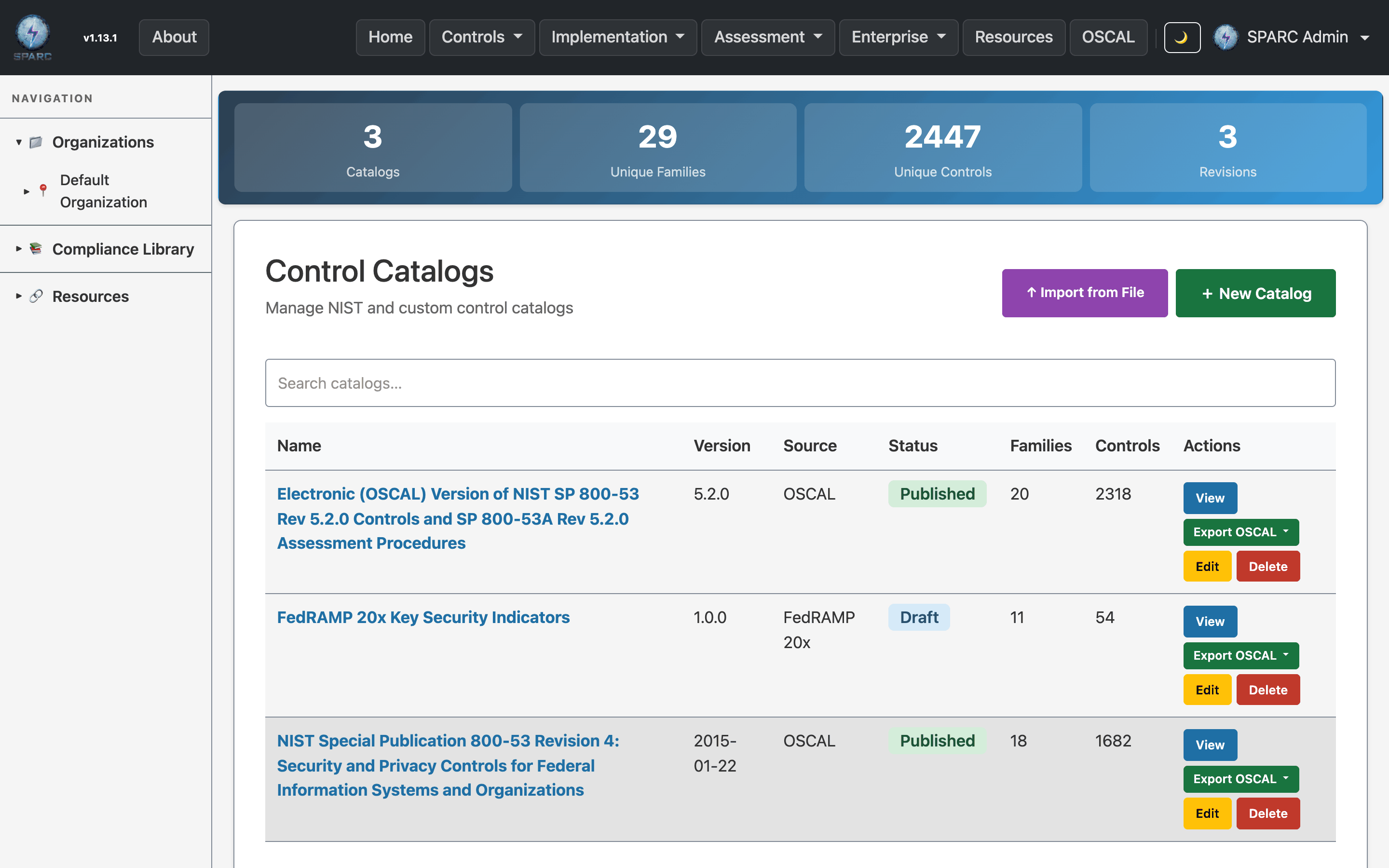Screen dimensions: 1389x868
Task: Click the Name column header
Action: [x=299, y=446]
